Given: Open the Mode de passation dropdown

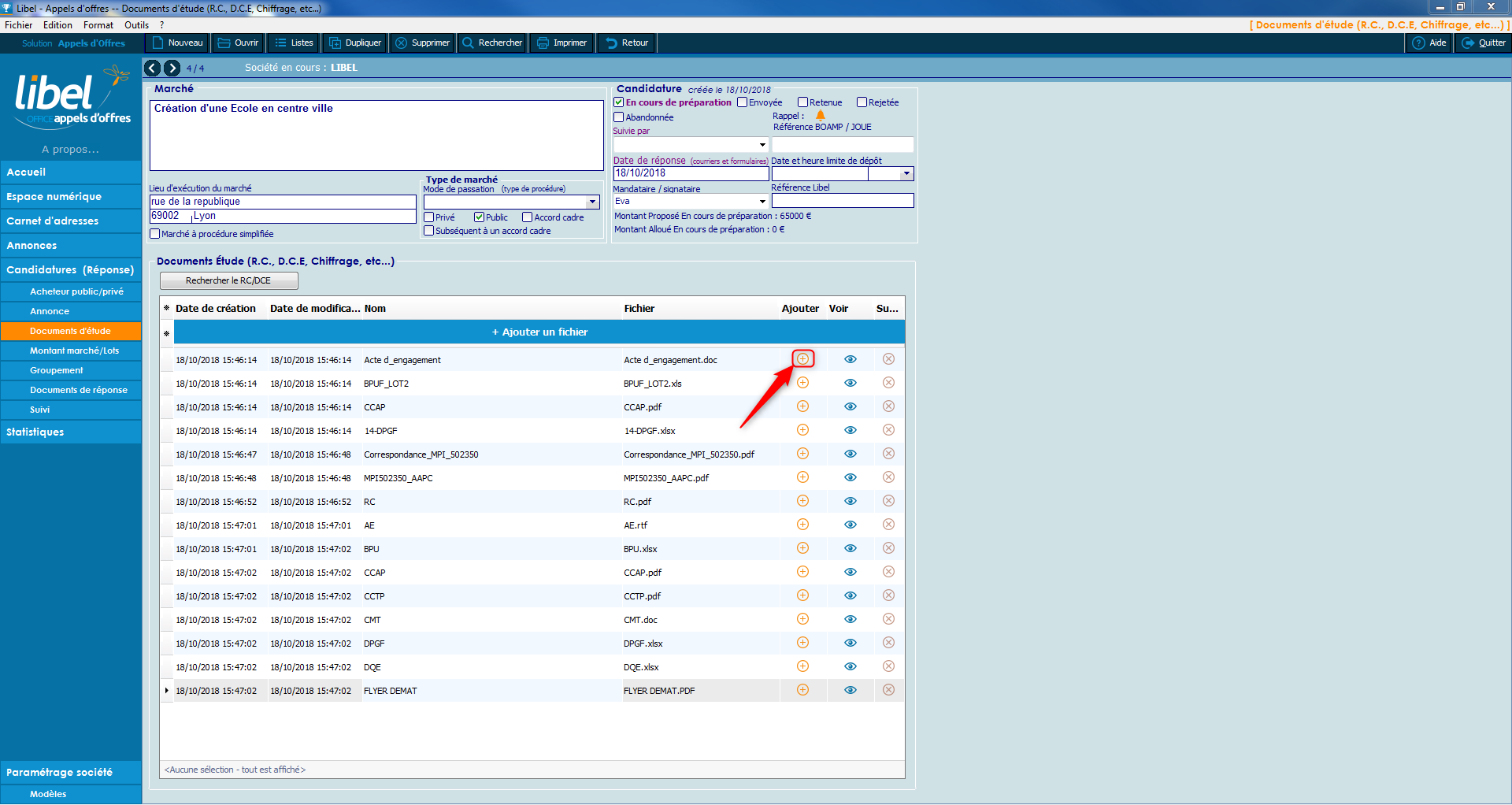Looking at the screenshot, I should coord(593,202).
